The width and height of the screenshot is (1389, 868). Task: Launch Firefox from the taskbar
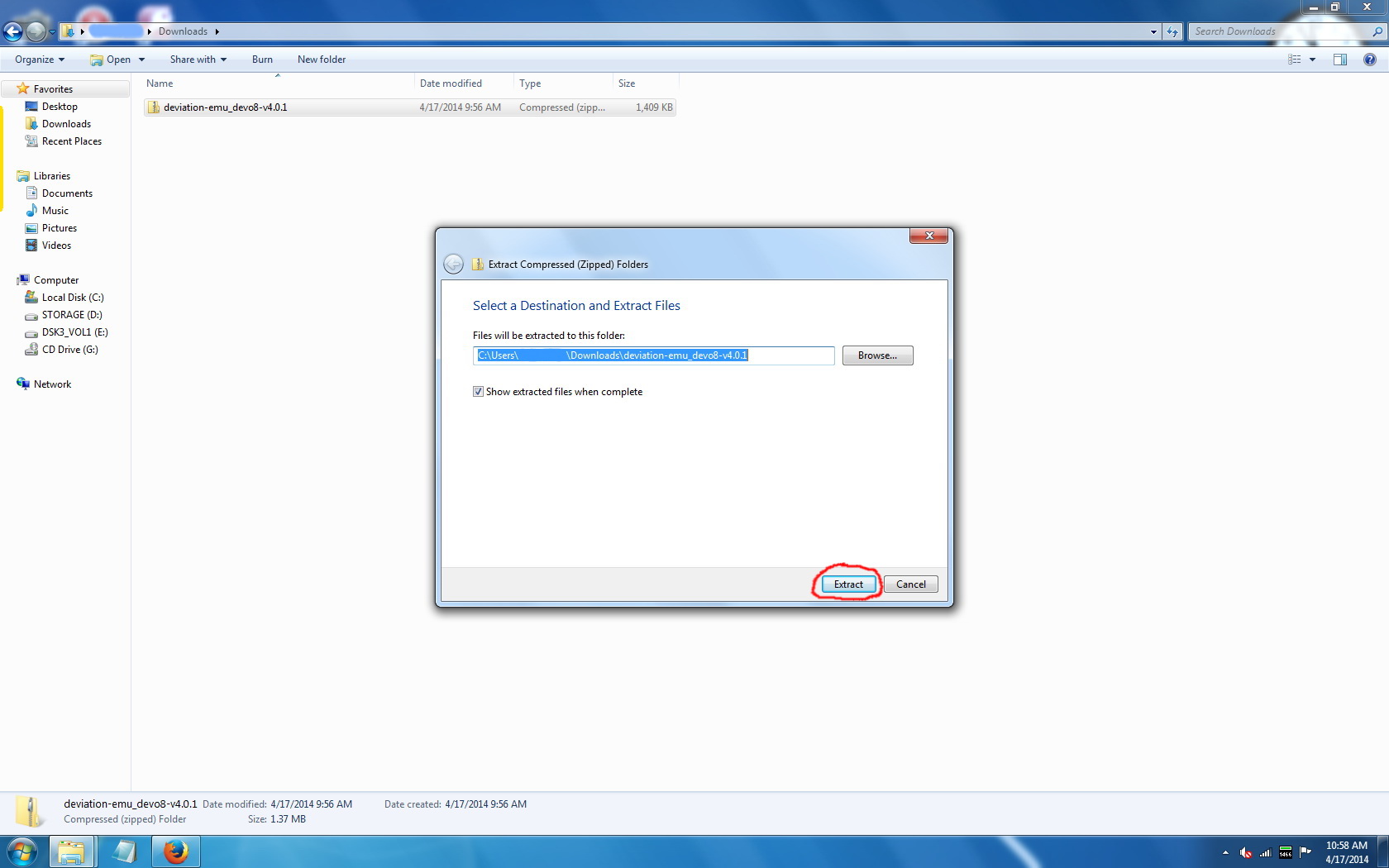(175, 851)
